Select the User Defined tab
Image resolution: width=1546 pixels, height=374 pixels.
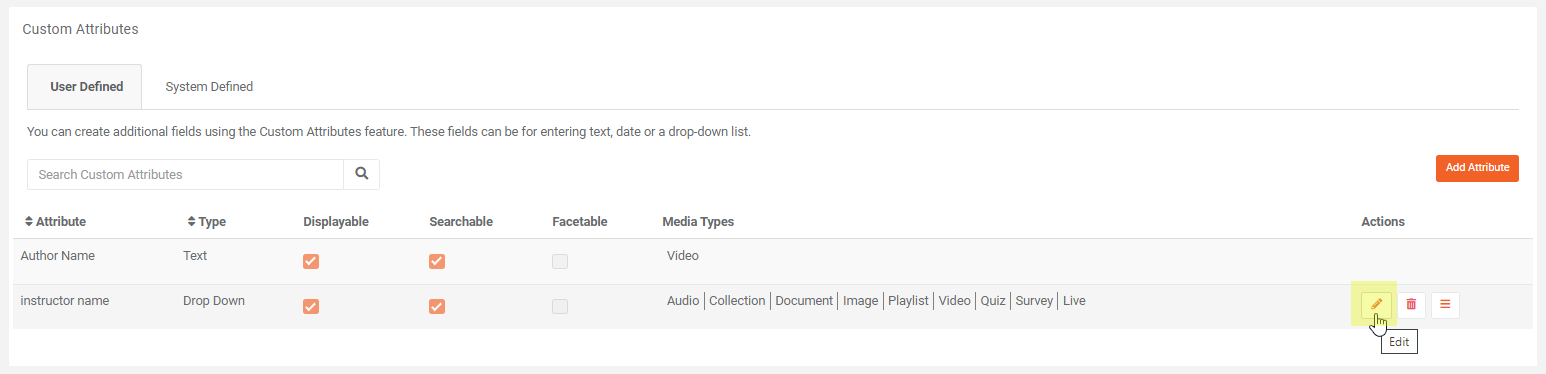click(x=86, y=87)
